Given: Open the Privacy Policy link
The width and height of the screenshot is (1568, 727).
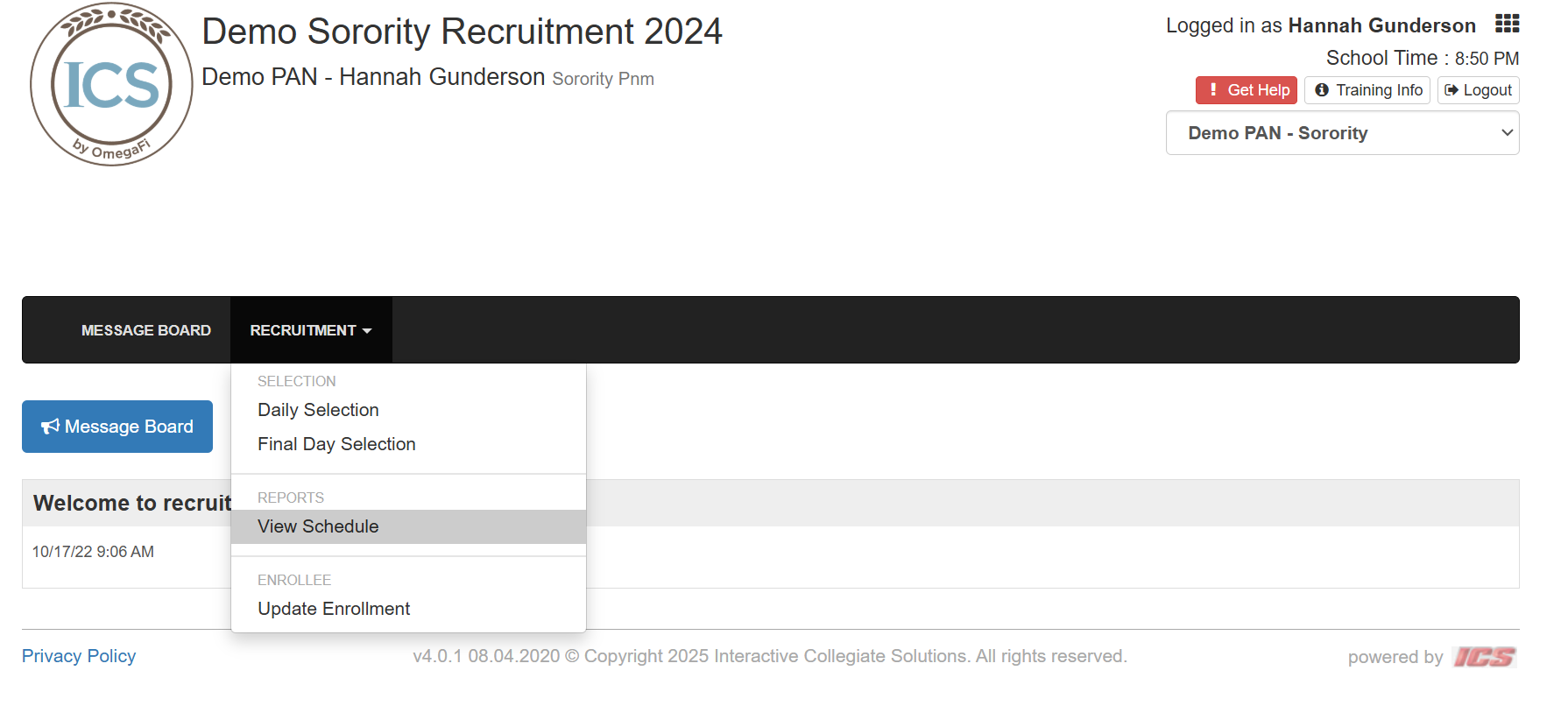Looking at the screenshot, I should click(79, 656).
